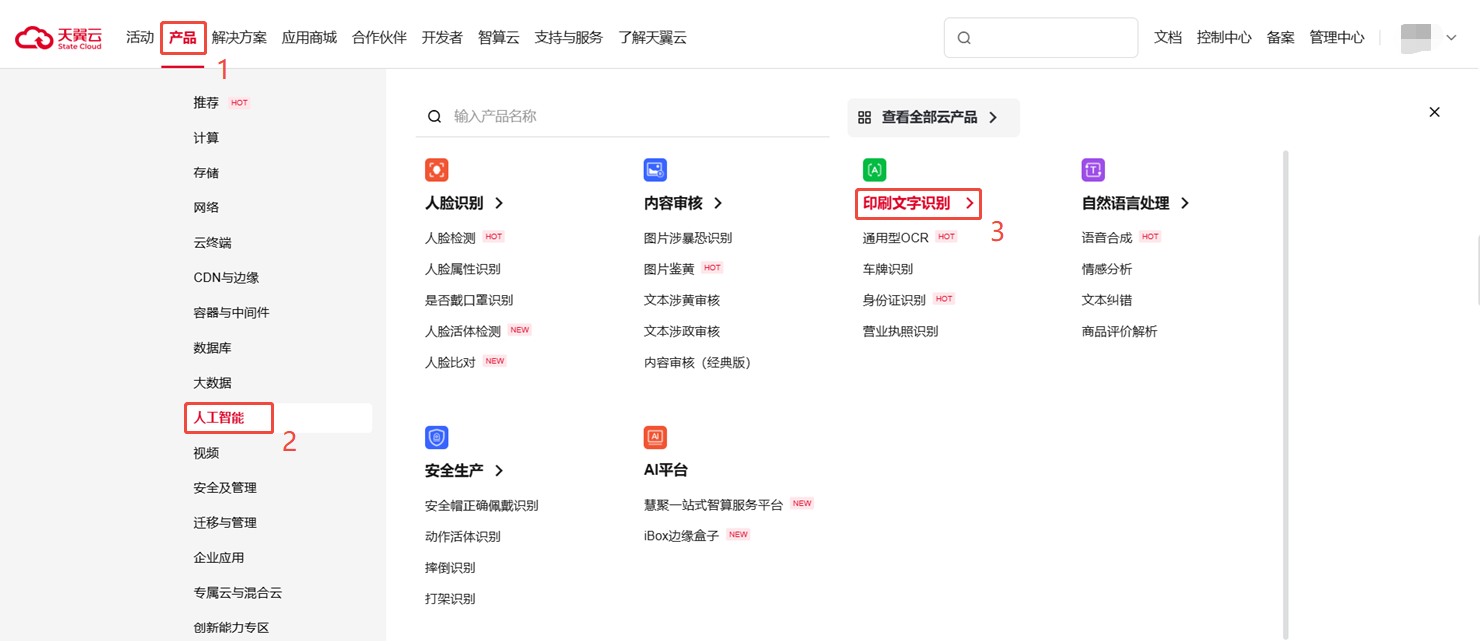
Task: Select 迁移与管理 in the sidebar
Action: tap(225, 523)
